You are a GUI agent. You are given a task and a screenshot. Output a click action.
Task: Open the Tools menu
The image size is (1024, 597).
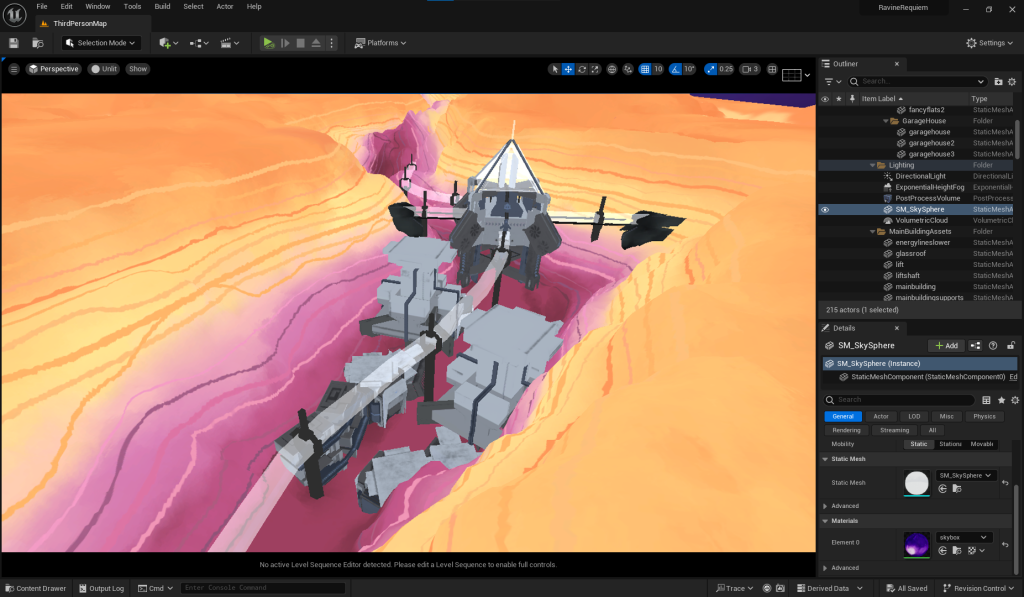coord(133,7)
